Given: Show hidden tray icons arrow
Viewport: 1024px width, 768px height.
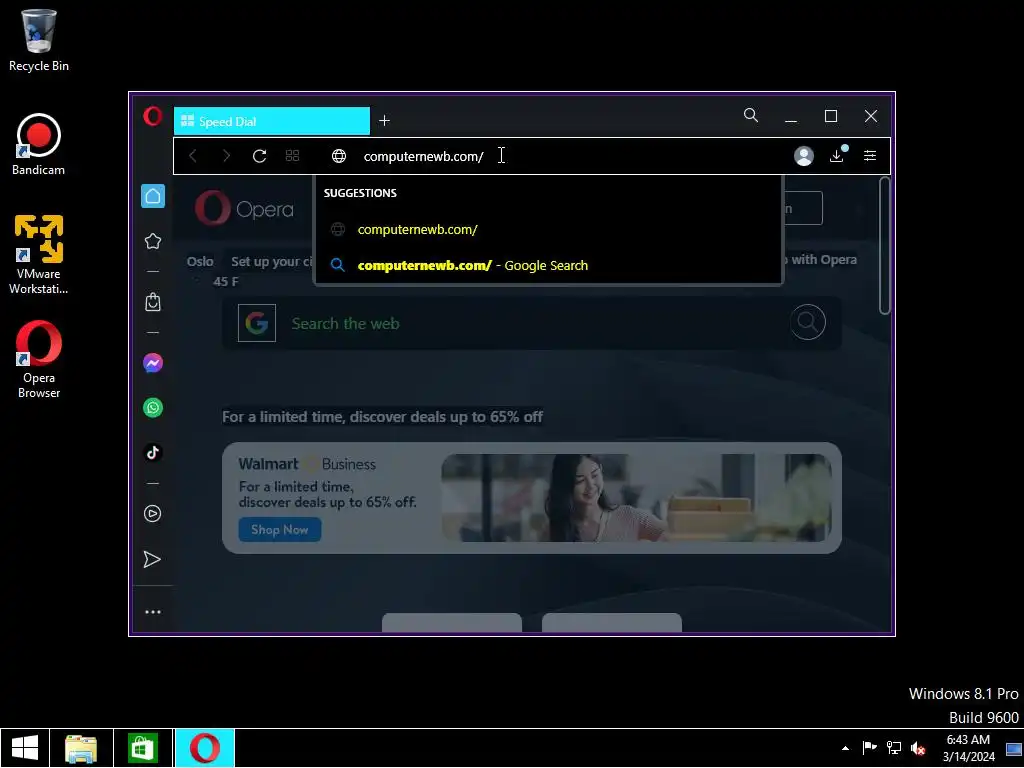Looking at the screenshot, I should click(x=846, y=748).
